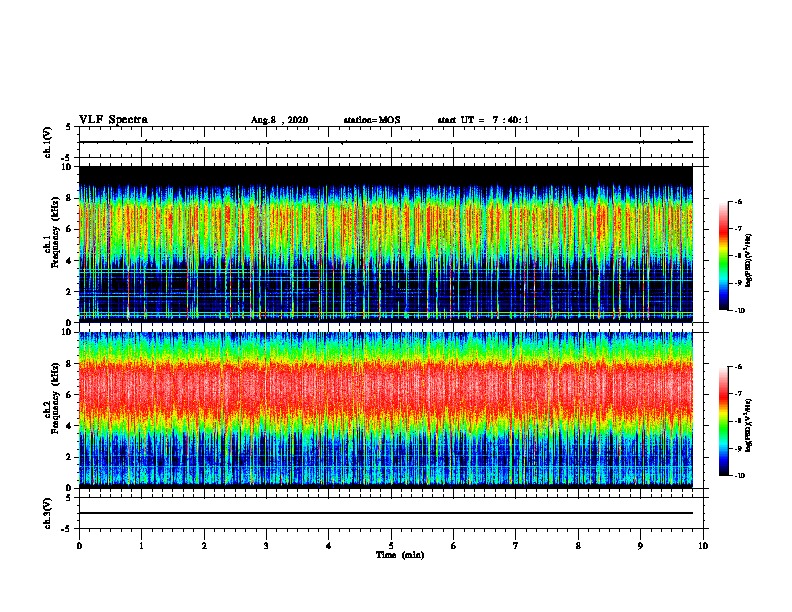Click the ch.1 spectrogram "4" kHz tick label

pos(69,261)
